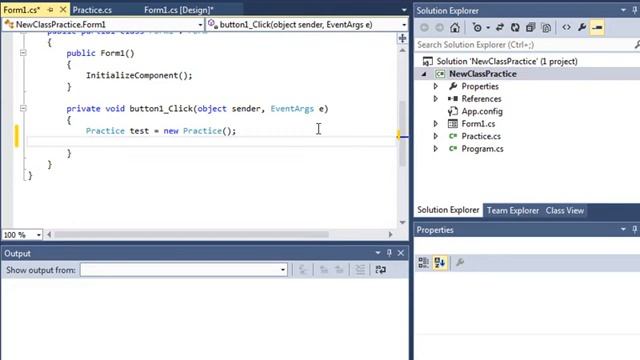Click the search magnifier in Solution Explorer
Screen dimensions: 640x360
click(637, 44)
